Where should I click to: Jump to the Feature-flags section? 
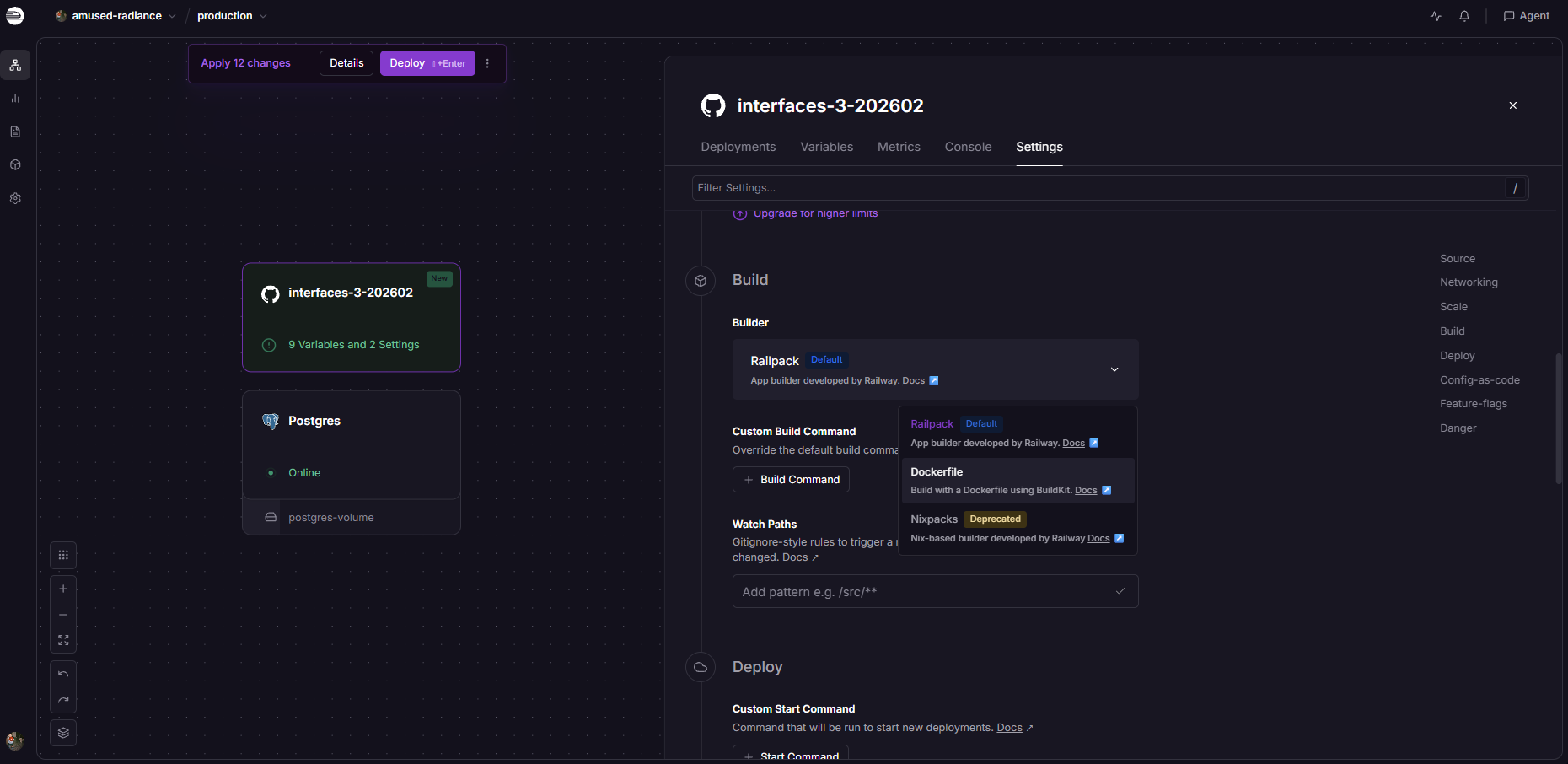(x=1474, y=404)
